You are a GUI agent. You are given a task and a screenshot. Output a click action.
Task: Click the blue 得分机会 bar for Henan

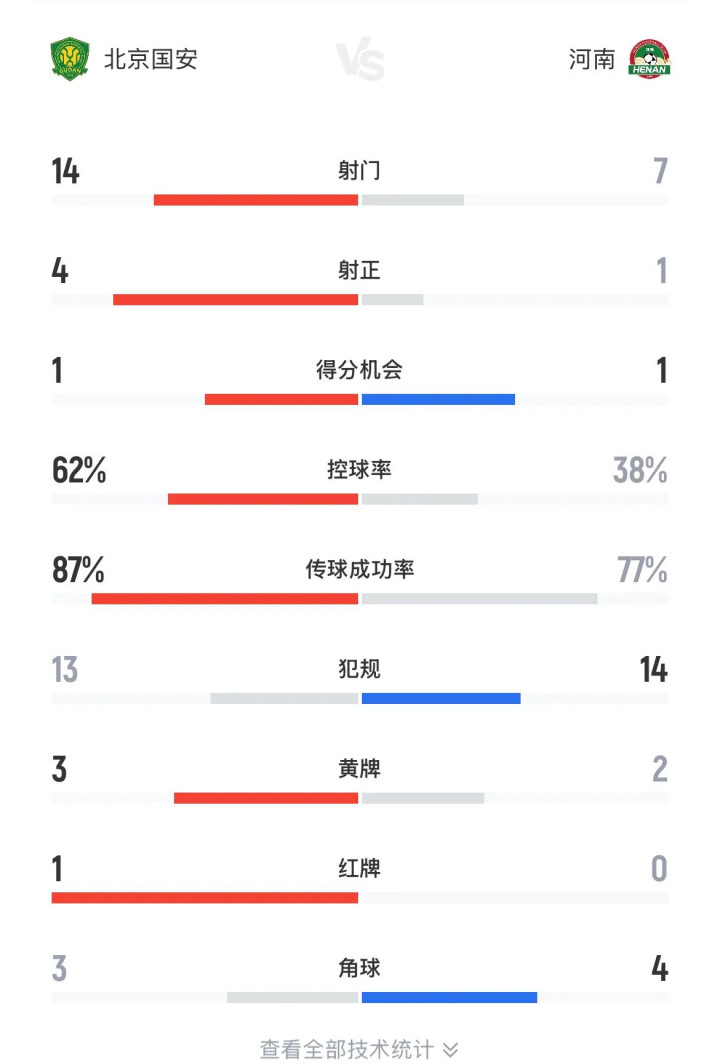pos(438,399)
